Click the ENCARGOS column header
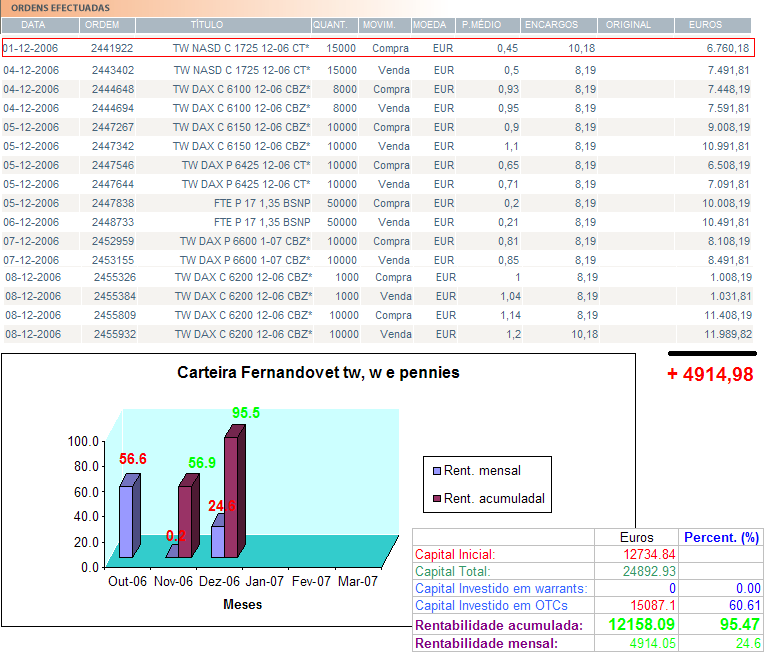Screen dimensions: 777x664 point(551,24)
